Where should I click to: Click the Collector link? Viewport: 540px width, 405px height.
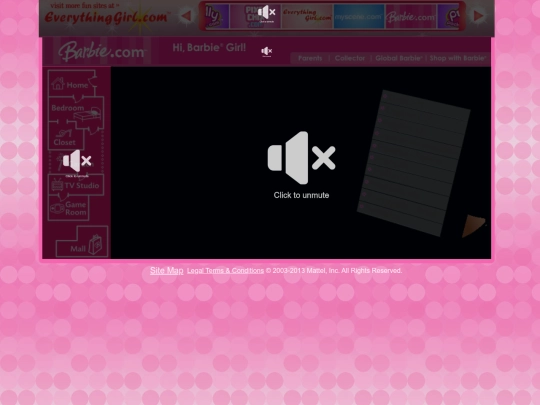tap(350, 58)
